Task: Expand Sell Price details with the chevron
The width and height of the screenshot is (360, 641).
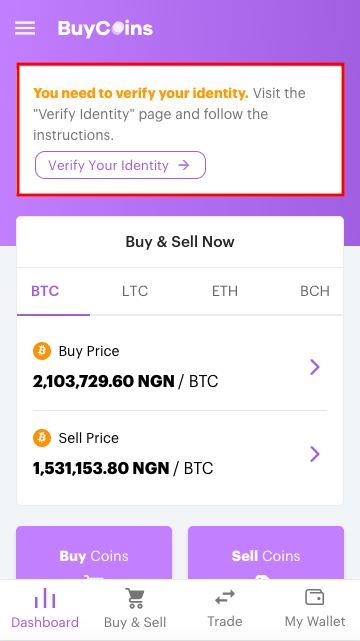Action: click(315, 454)
